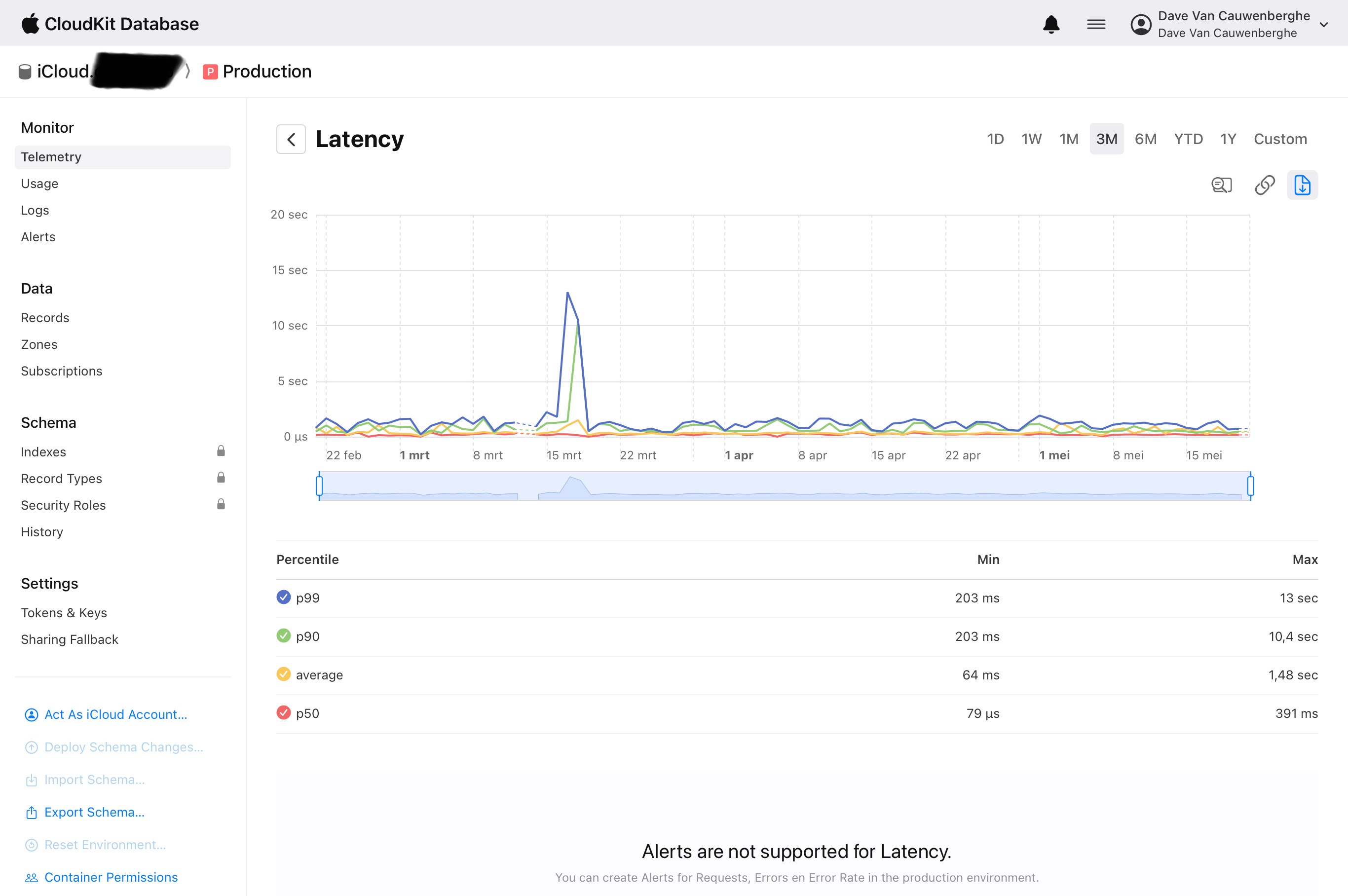Screen dimensions: 1348x896
Task: Select the 1W time range
Action: 1031,139
